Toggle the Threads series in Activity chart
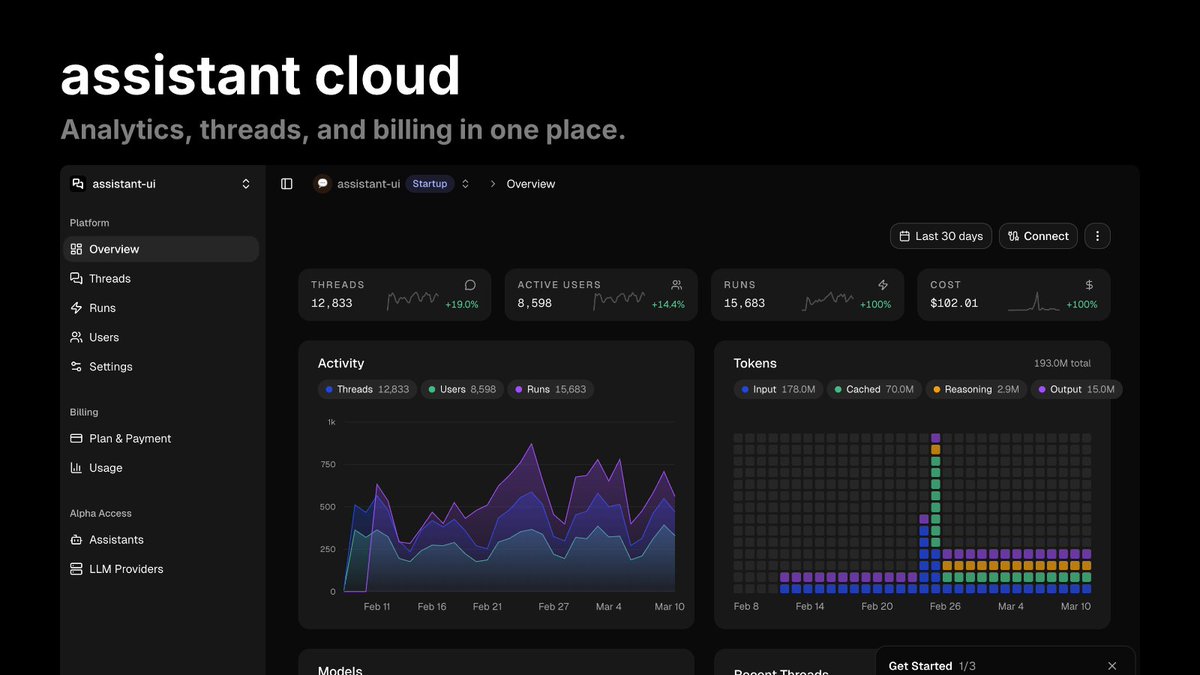The width and height of the screenshot is (1200, 675). [x=367, y=389]
